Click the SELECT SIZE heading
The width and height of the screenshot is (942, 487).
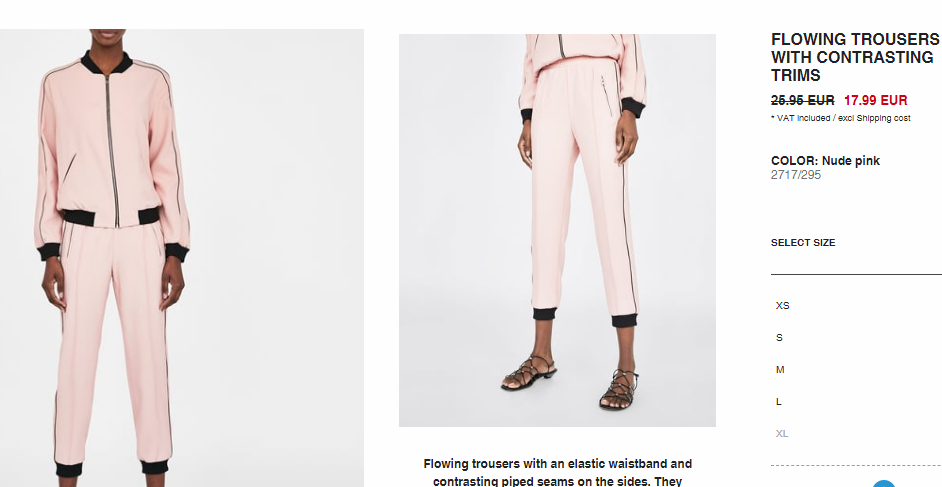point(803,243)
